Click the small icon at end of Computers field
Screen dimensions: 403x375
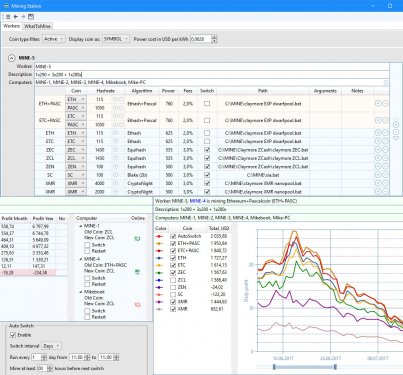386,82
